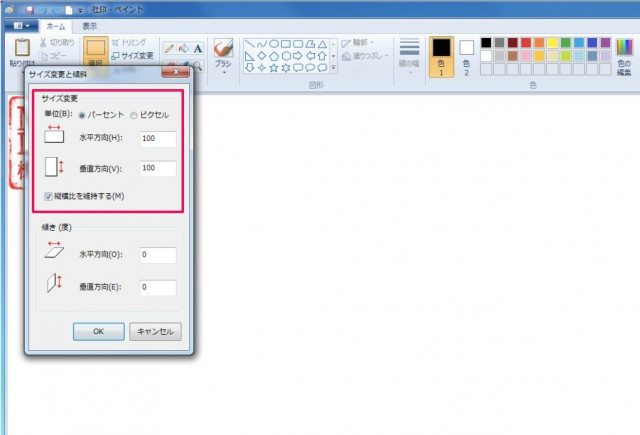Choose the ピクセル radio button
The width and height of the screenshot is (640, 435).
pos(135,116)
